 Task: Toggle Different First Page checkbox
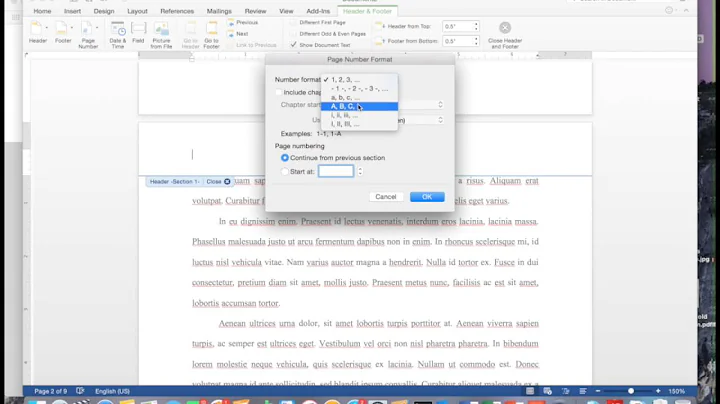(293, 22)
